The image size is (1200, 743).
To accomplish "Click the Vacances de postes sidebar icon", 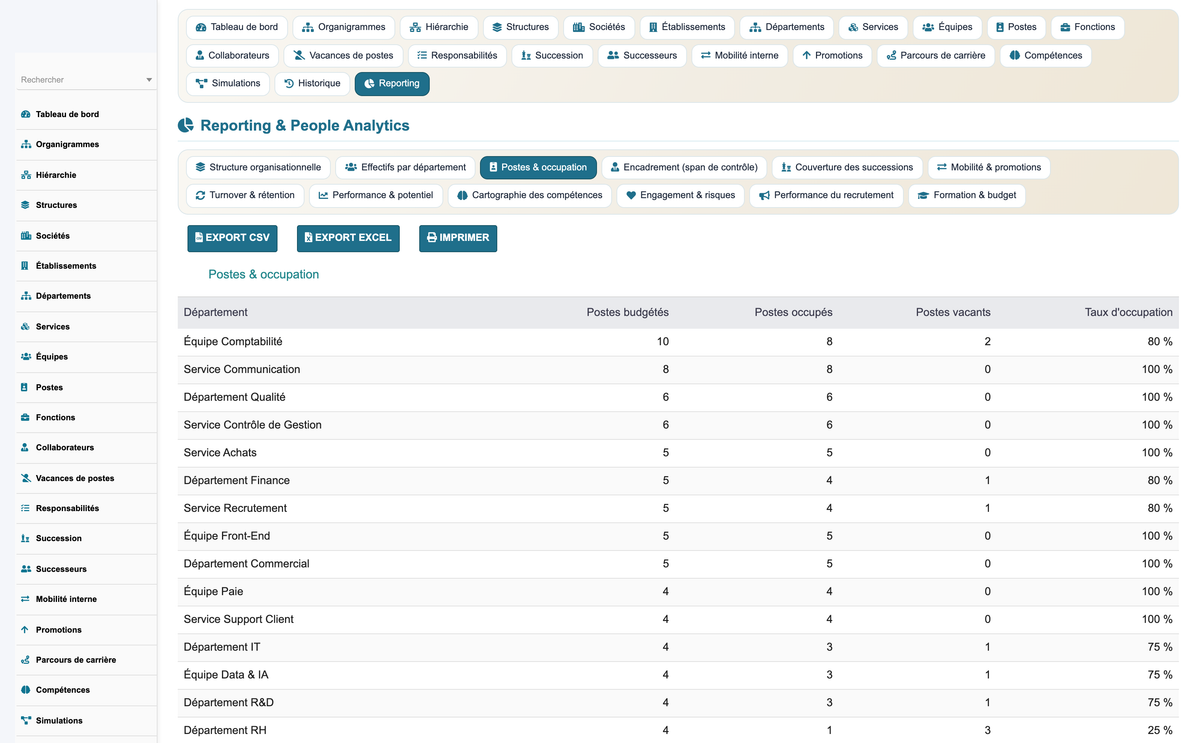I will tap(25, 478).
